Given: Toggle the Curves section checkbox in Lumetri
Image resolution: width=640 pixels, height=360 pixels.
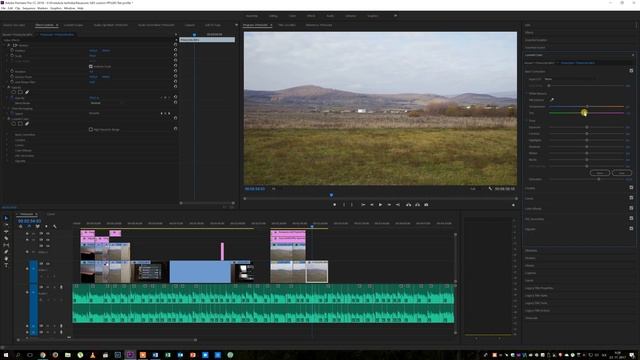Looking at the screenshot, I should point(631,198).
